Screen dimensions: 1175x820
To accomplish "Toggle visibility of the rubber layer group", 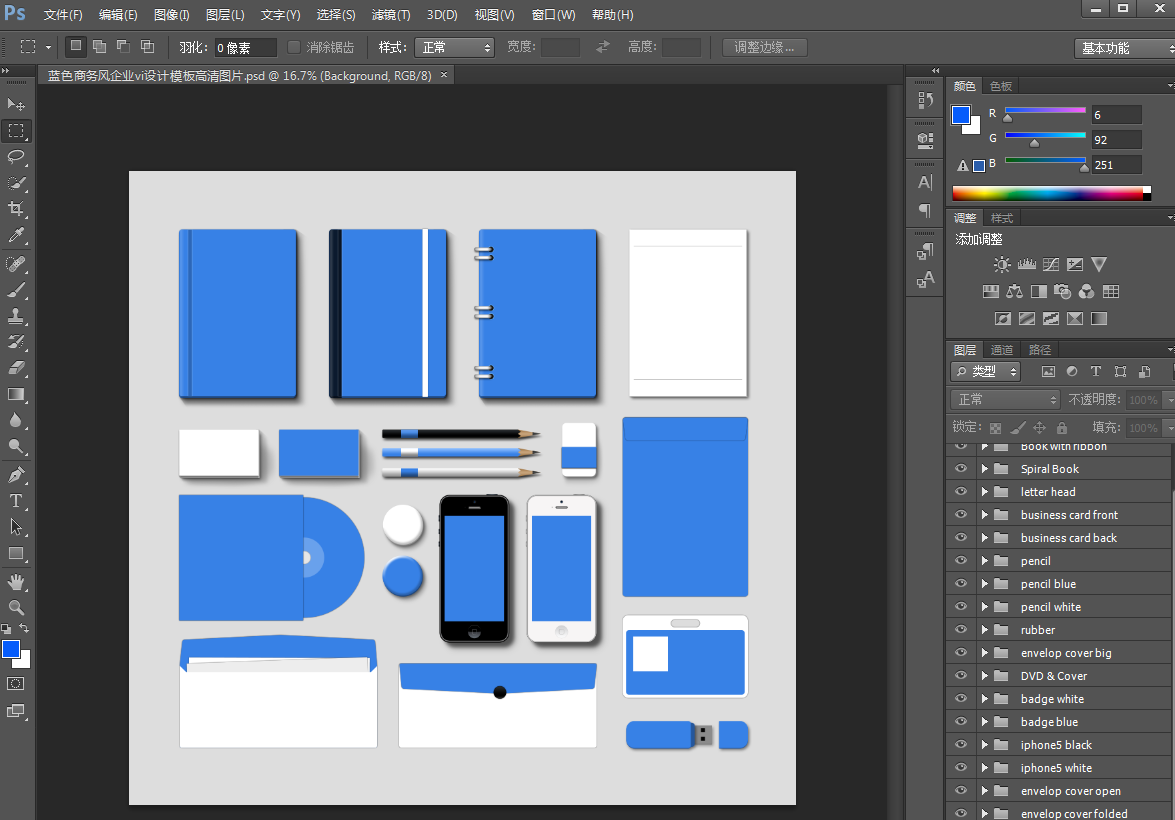I will coord(961,630).
